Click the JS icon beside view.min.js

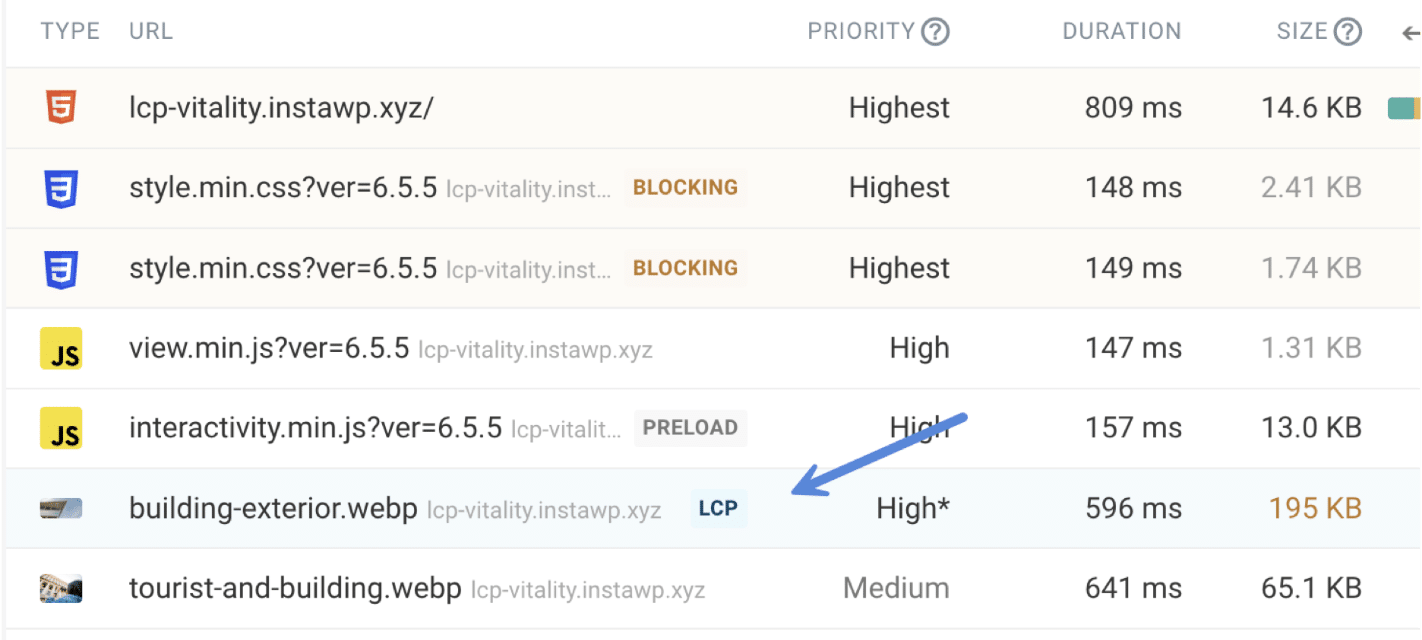pos(60,348)
